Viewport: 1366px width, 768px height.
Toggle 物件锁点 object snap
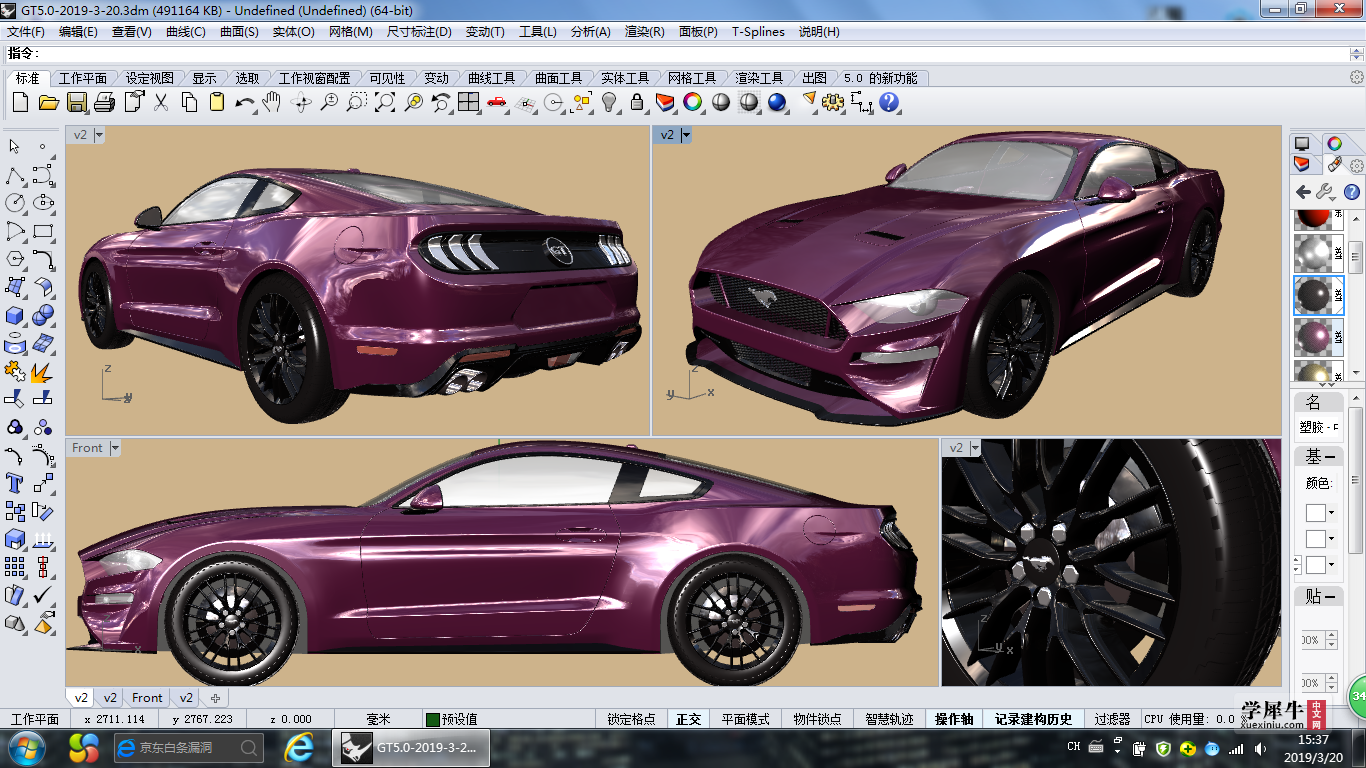[817, 719]
